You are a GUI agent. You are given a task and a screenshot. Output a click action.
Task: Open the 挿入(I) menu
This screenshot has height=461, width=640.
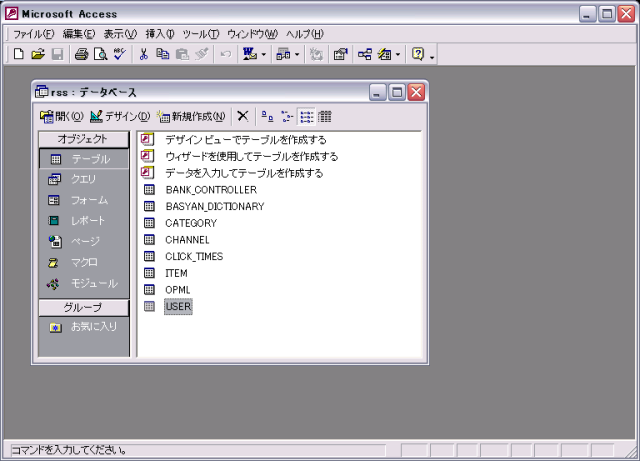tap(160, 34)
